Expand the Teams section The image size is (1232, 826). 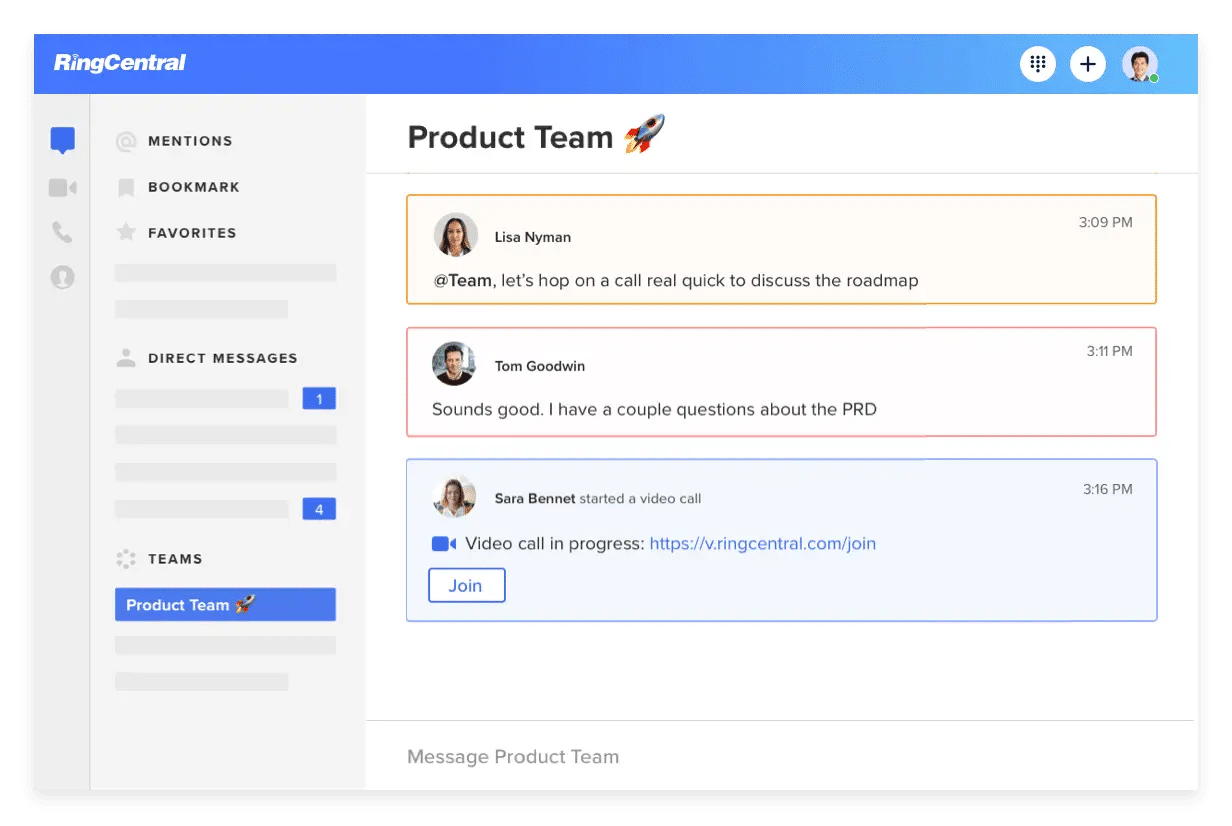[x=175, y=559]
